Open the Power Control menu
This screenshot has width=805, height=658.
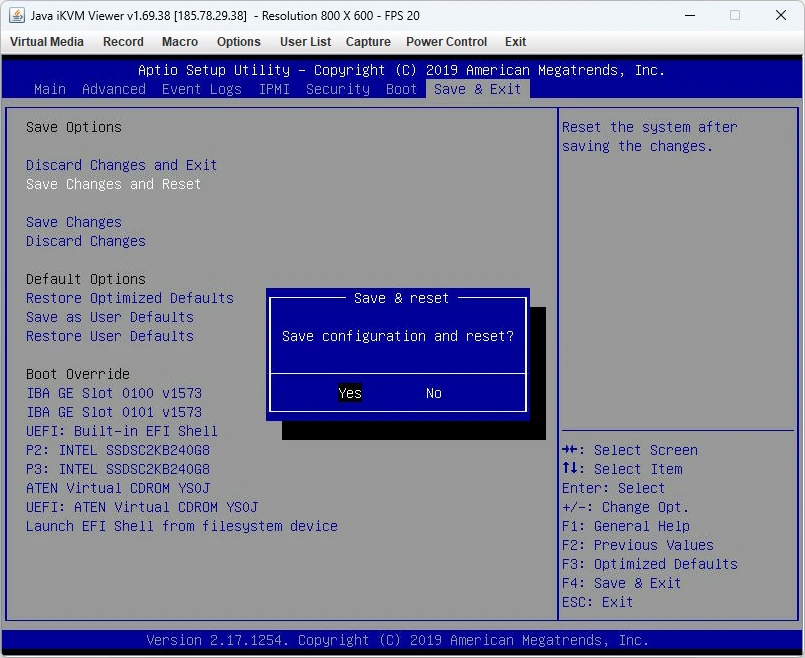pos(446,42)
